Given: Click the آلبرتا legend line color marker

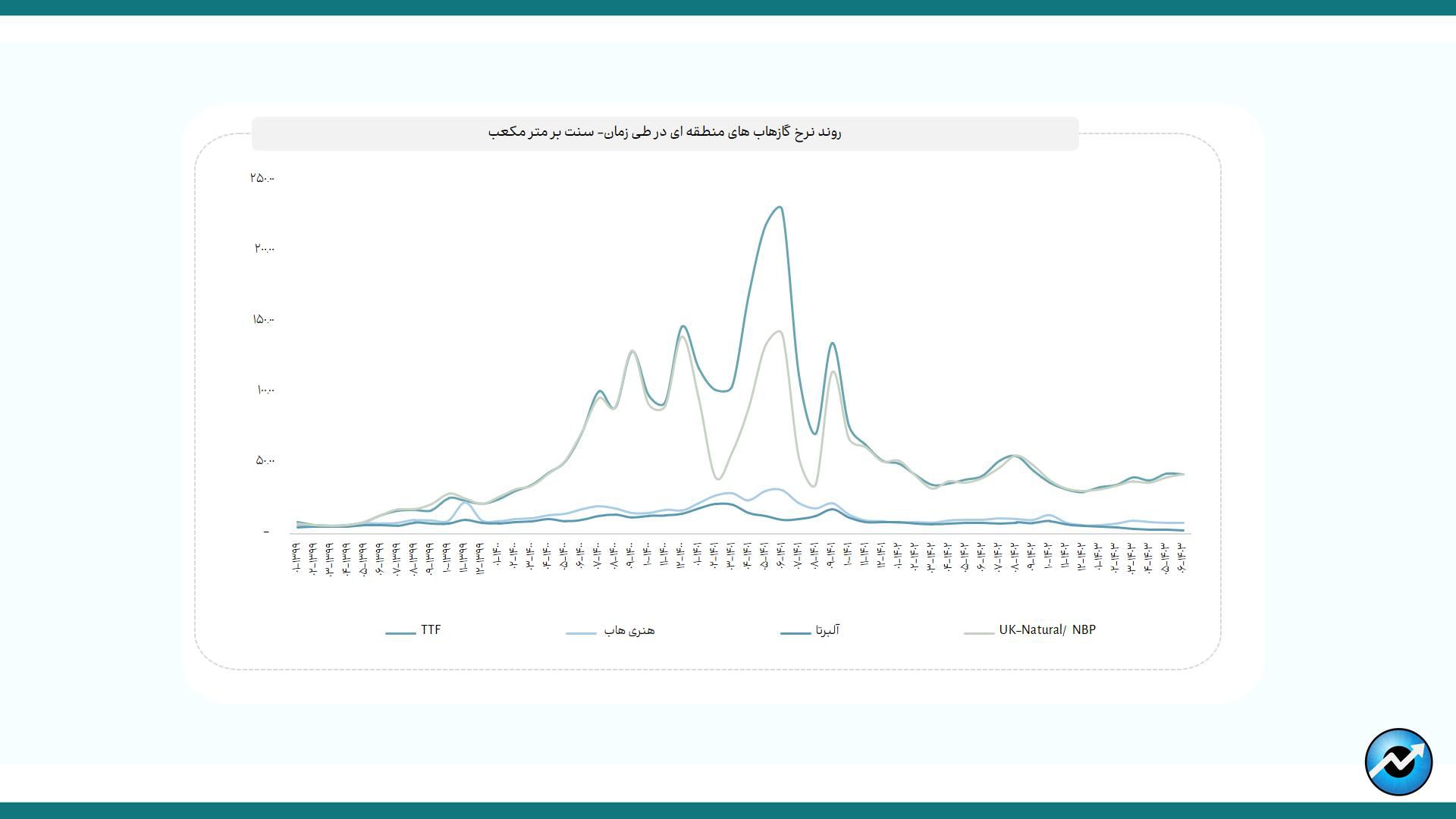Looking at the screenshot, I should point(795,632).
